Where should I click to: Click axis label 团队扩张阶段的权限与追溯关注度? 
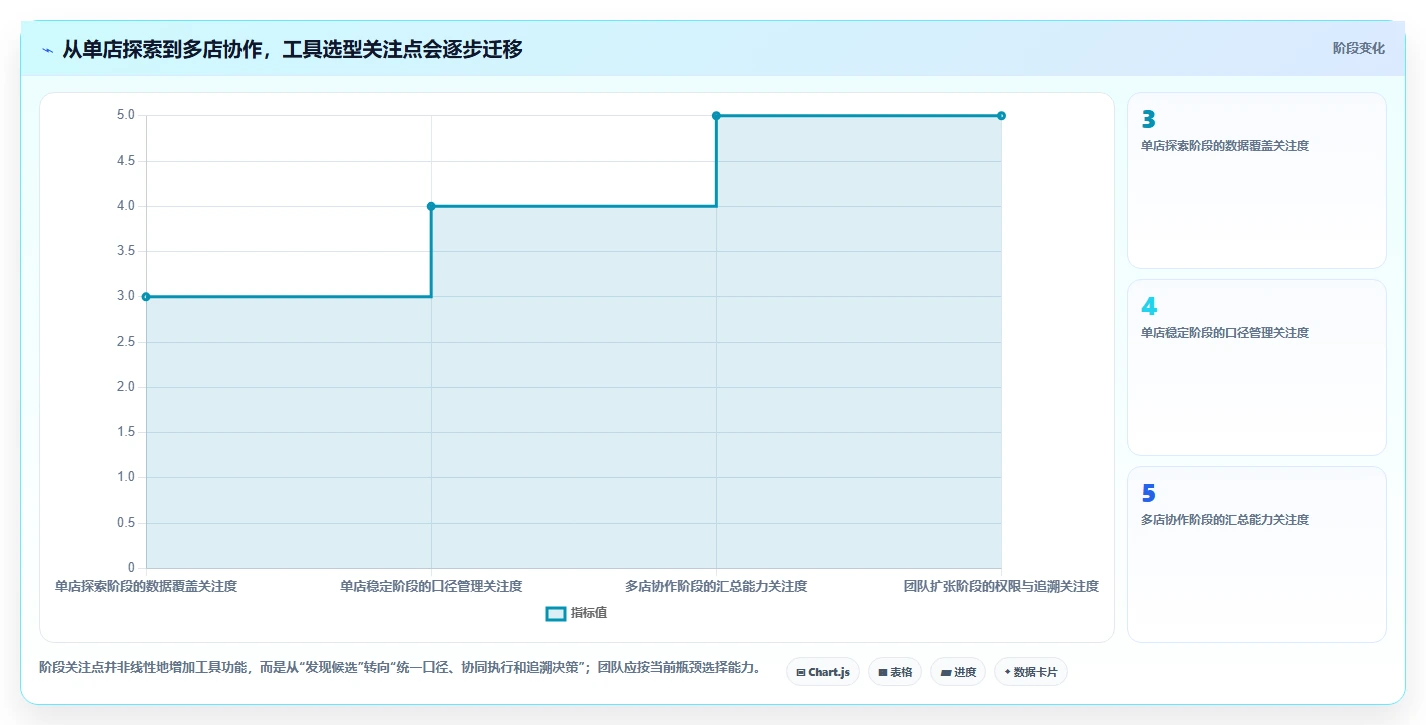[x=1001, y=586]
